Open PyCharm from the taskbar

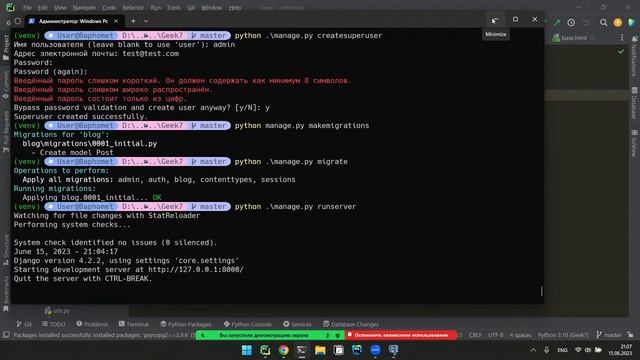pyautogui.click(x=265, y=350)
